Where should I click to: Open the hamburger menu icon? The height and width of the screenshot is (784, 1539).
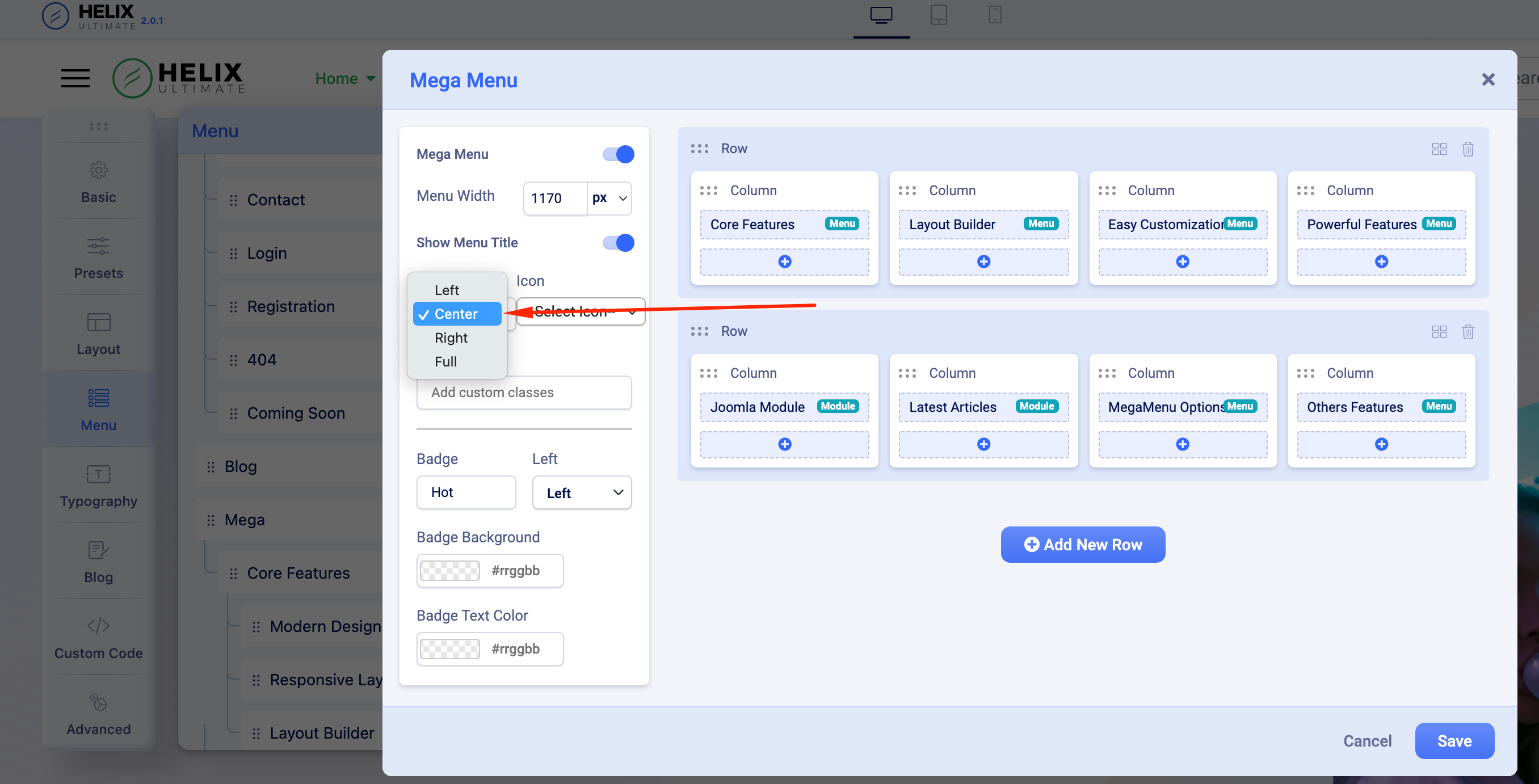[75, 78]
